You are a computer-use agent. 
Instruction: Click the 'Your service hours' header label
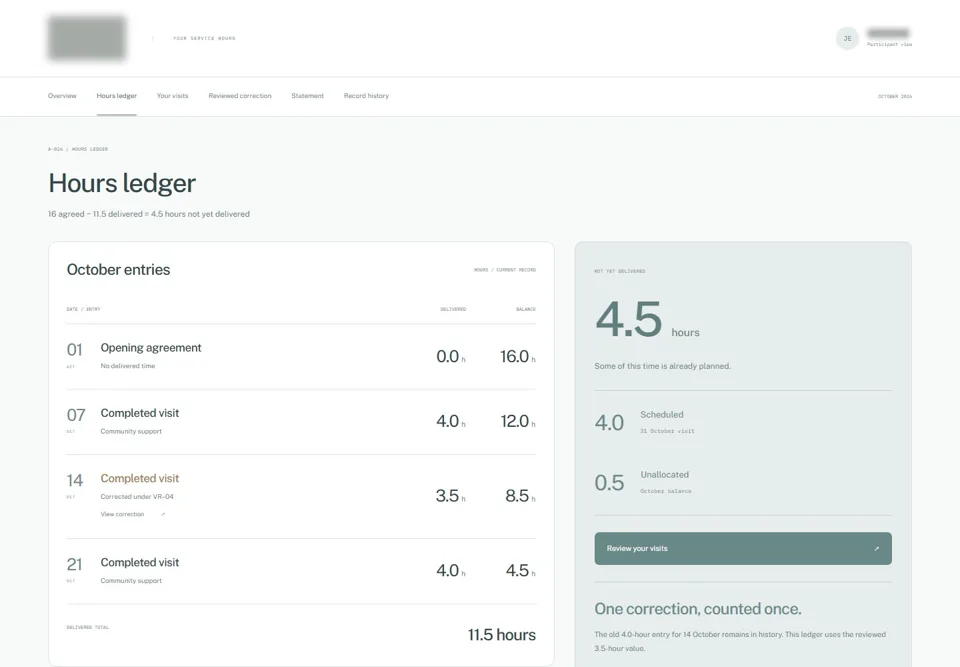point(204,39)
